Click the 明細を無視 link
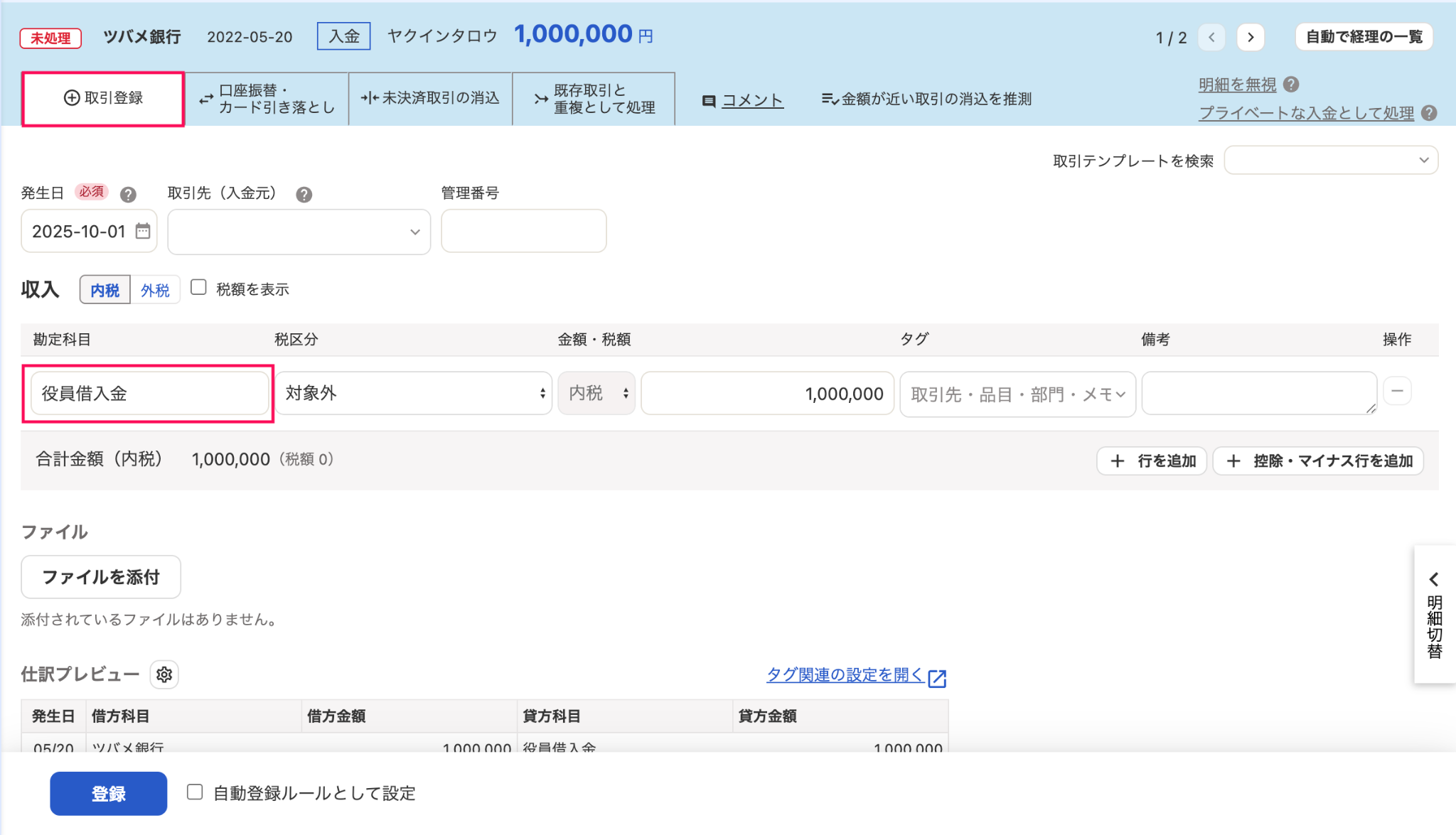This screenshot has width=1456, height=835. (1237, 85)
